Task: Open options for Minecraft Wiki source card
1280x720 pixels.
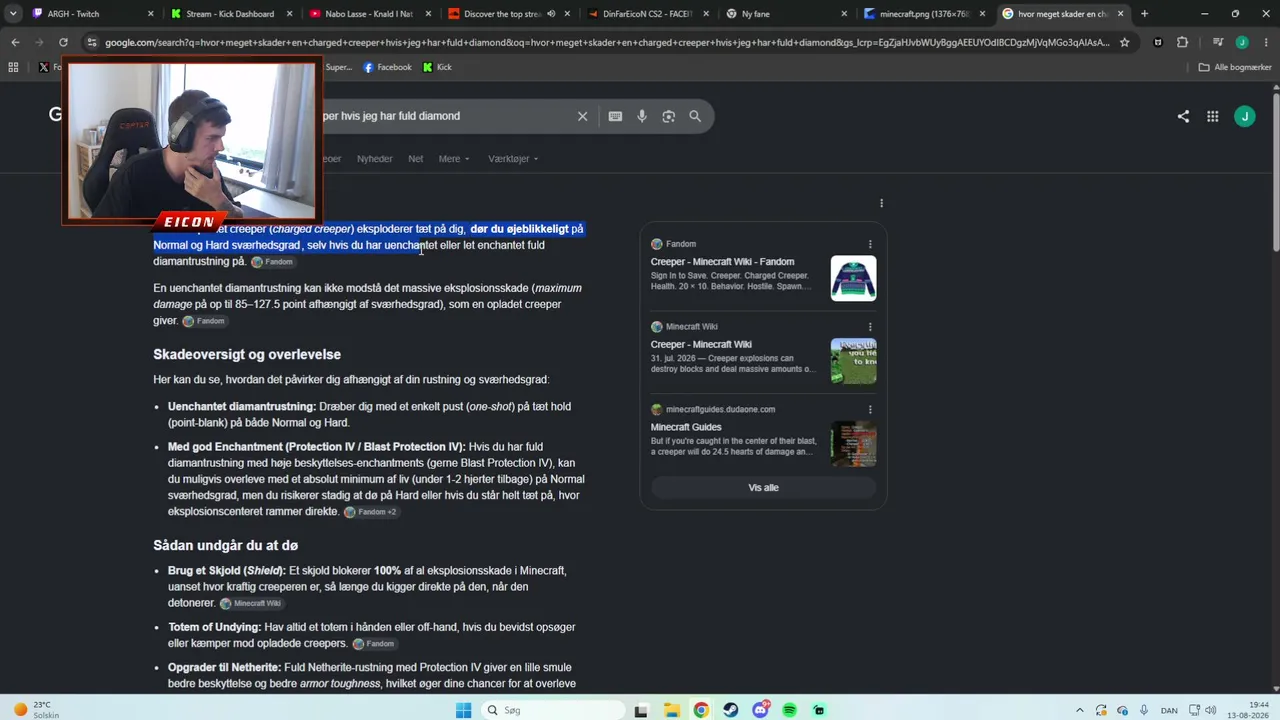Action: click(870, 327)
